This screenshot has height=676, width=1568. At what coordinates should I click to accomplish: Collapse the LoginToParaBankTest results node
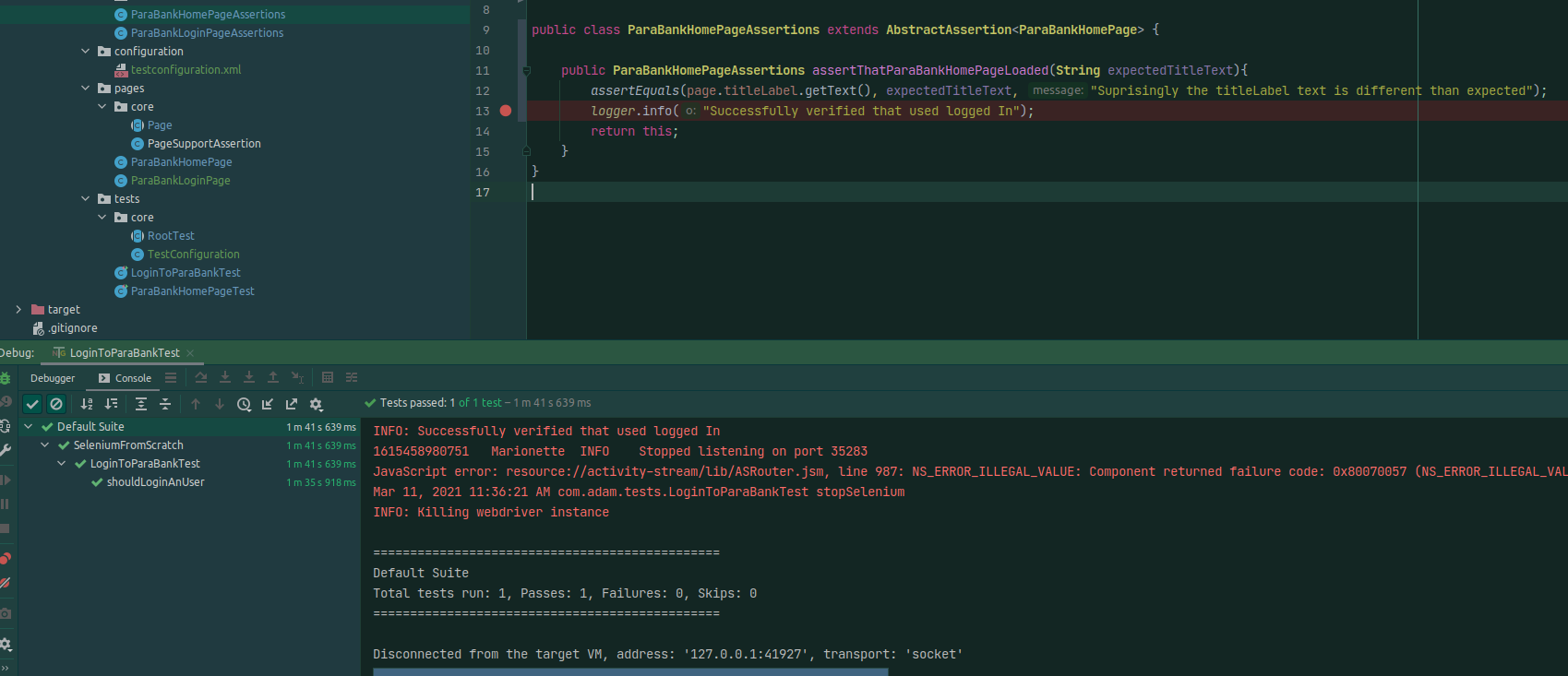pos(62,464)
